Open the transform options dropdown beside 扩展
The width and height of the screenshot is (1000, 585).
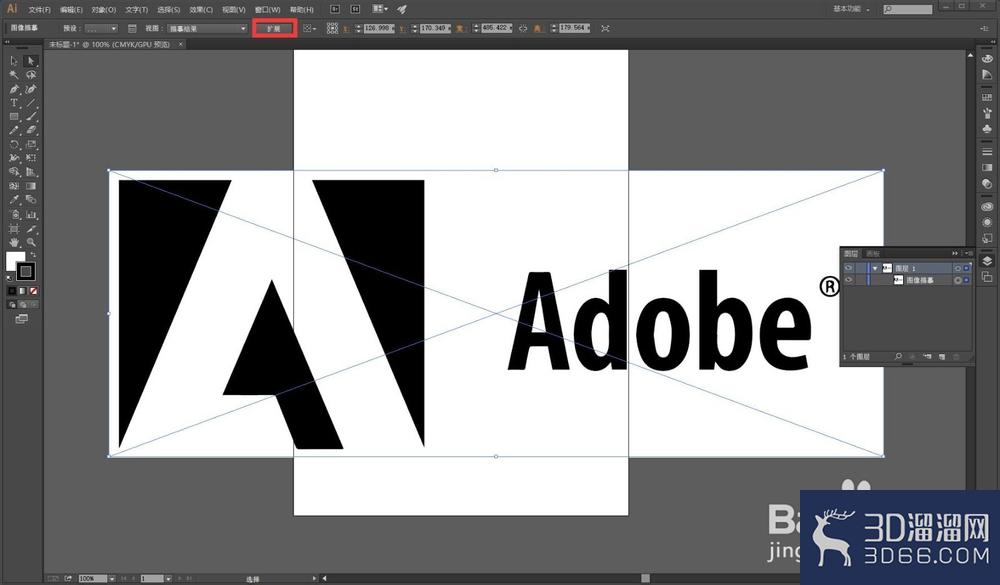[309, 28]
